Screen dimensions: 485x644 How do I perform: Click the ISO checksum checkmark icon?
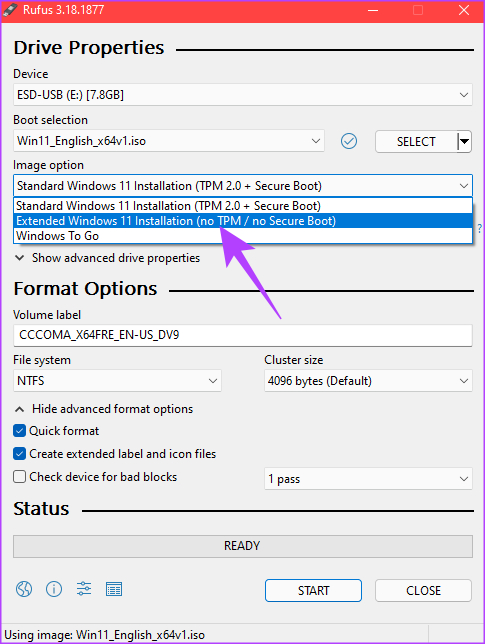pos(349,141)
